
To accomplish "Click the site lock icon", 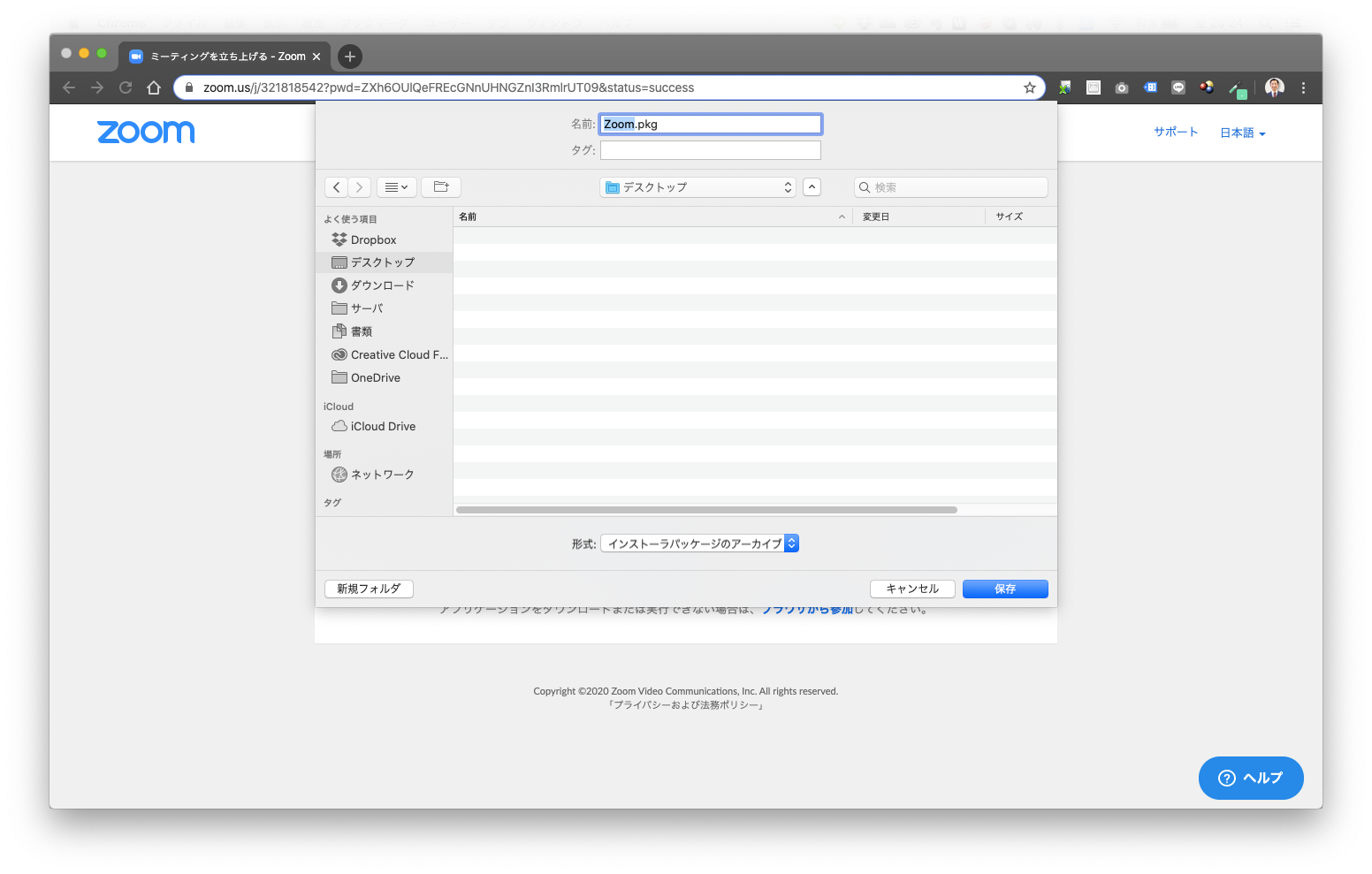I will tap(188, 87).
